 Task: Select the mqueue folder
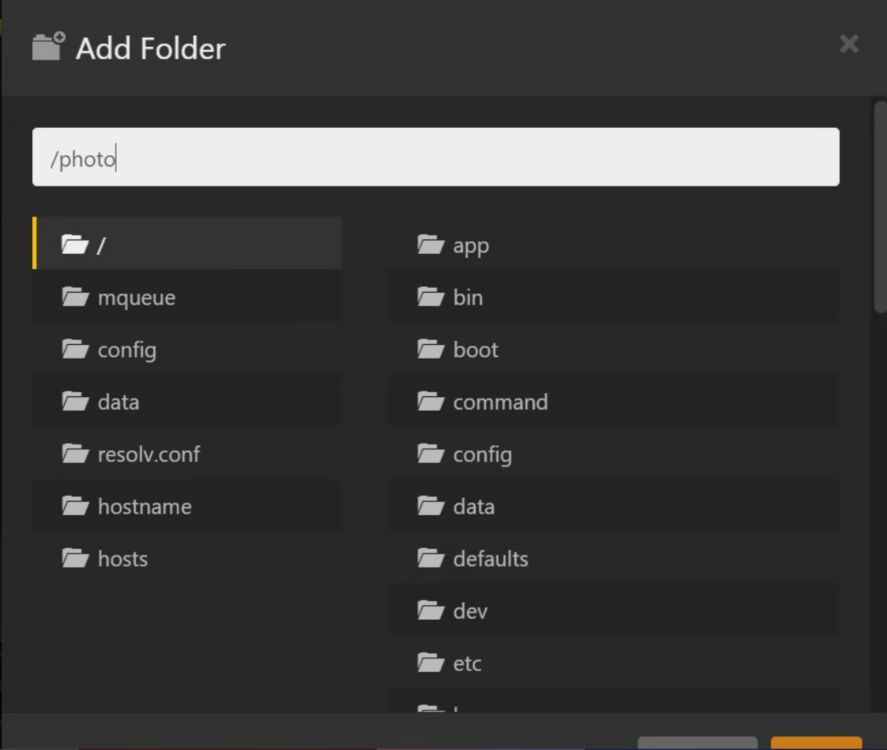187,296
